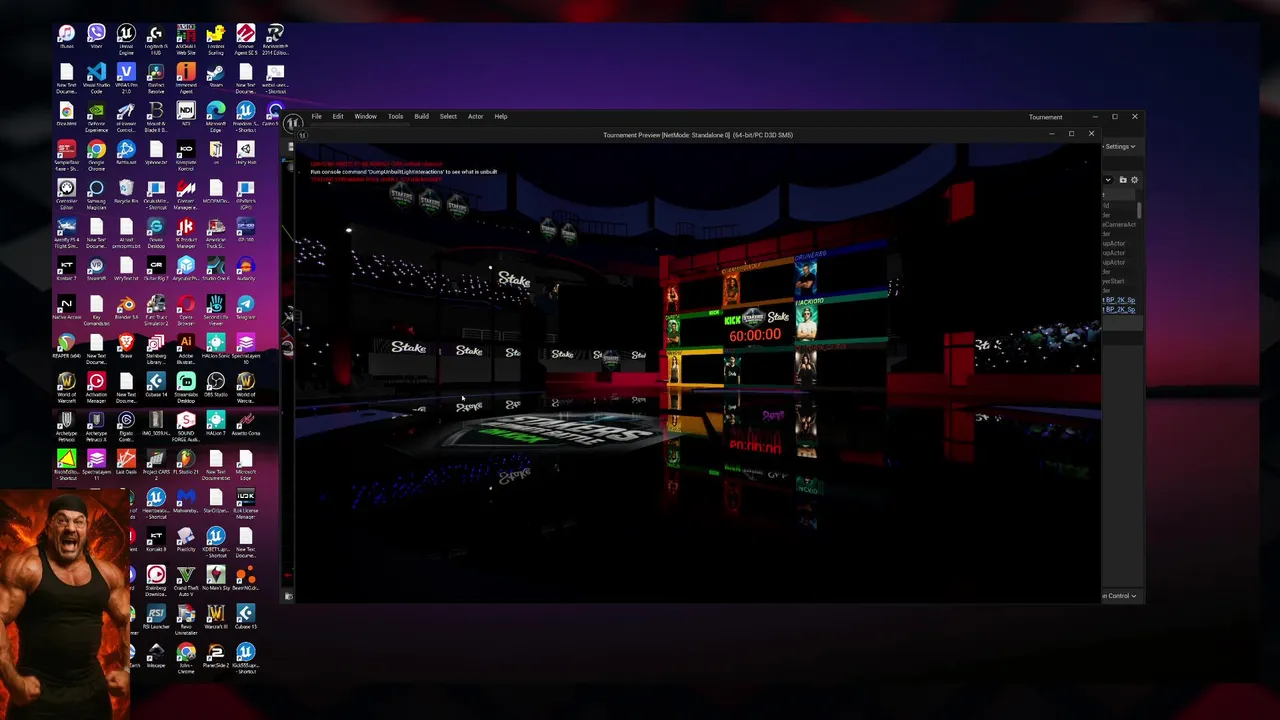Select the Komplete Kontrol desktop icon

(186, 157)
